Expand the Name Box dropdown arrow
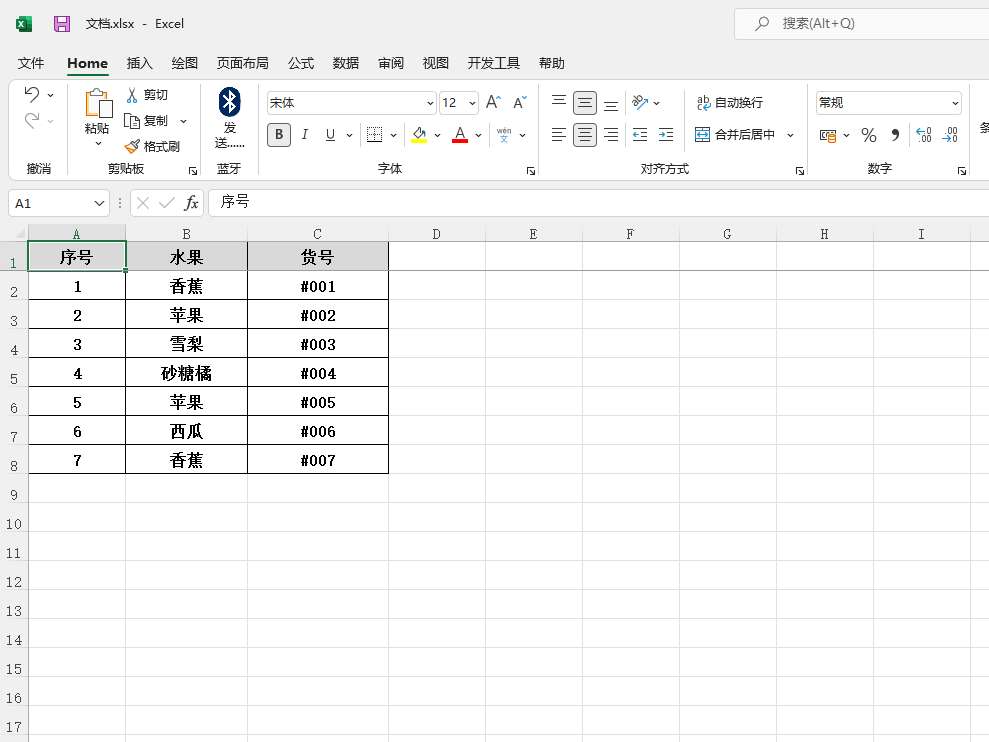 pos(99,203)
